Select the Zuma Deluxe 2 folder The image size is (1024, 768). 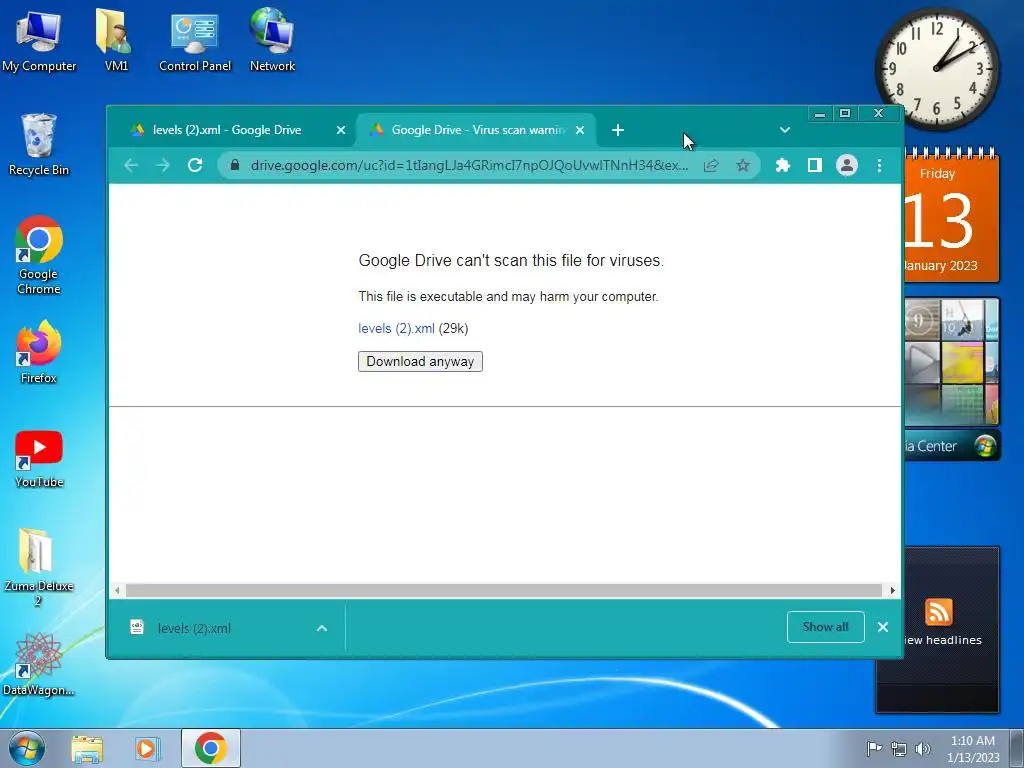[38, 568]
